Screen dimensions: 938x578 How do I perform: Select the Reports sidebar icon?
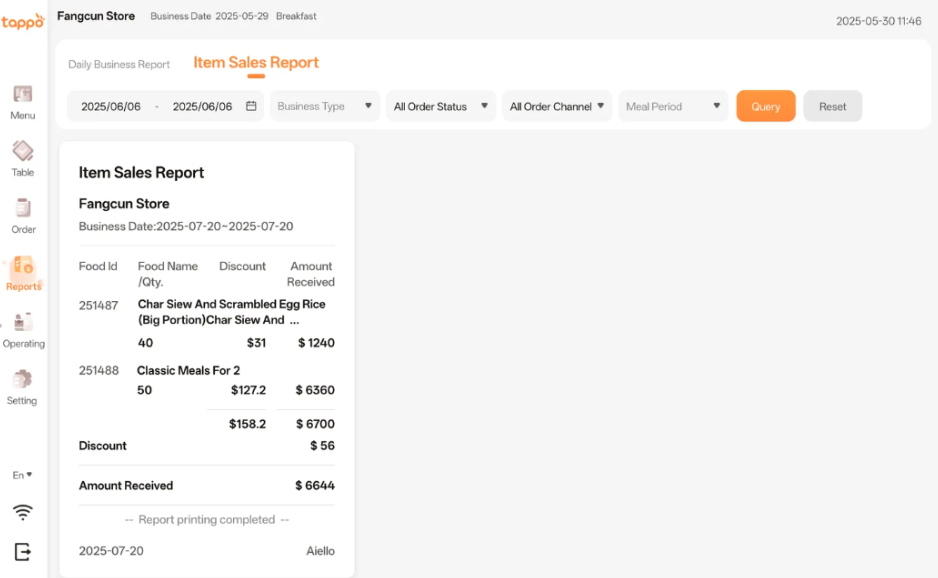click(23, 268)
